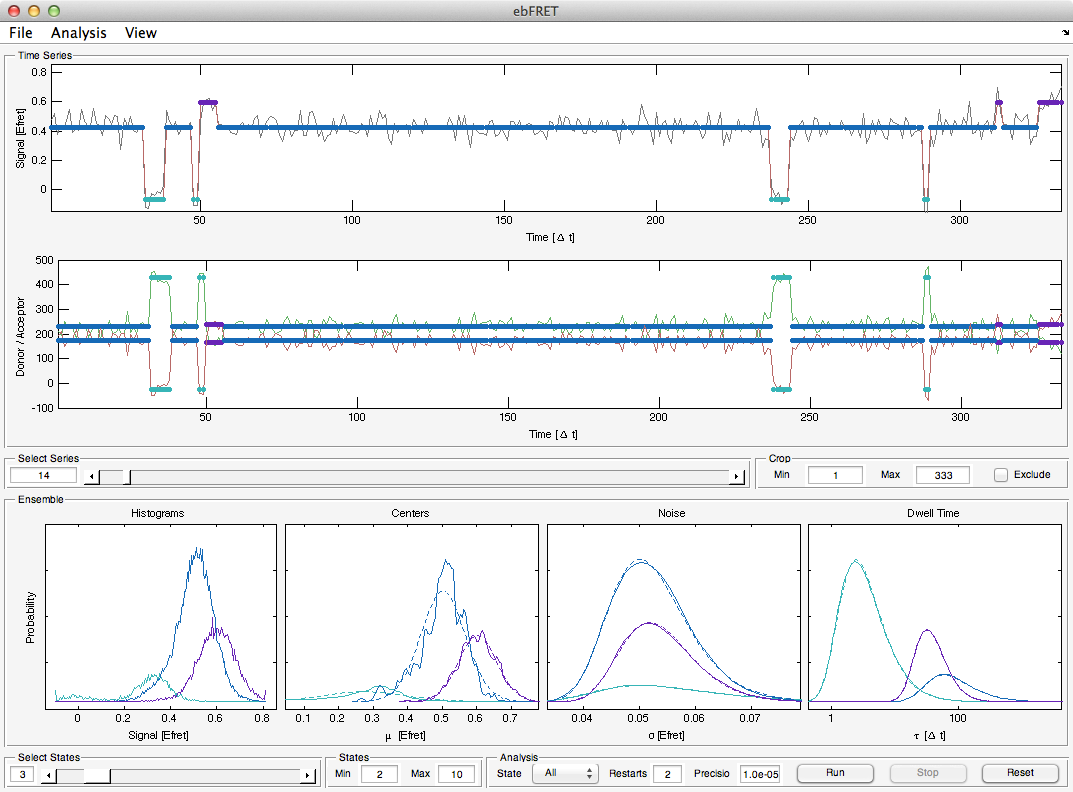The image size is (1073, 792).
Task: Click the Select Series slider thumb
Action: (x=127, y=476)
